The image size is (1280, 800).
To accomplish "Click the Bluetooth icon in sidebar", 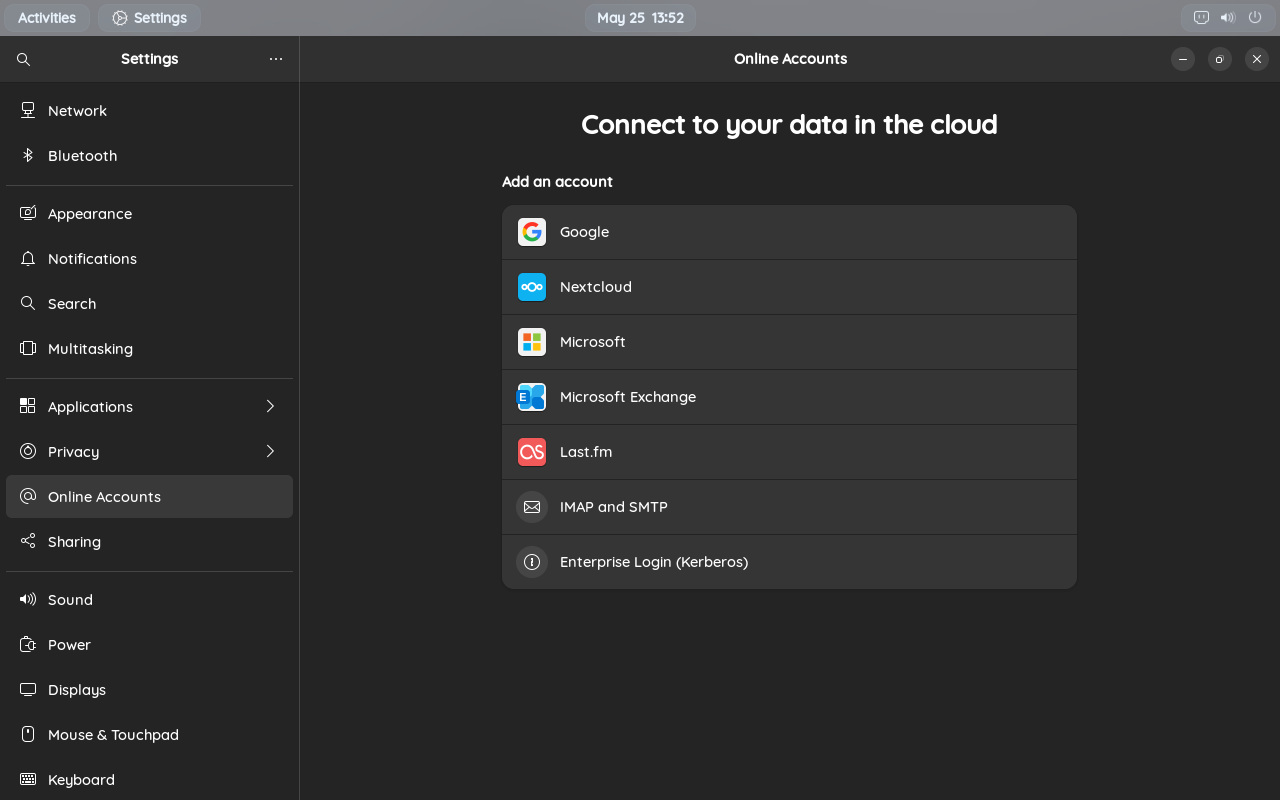I will pos(28,155).
